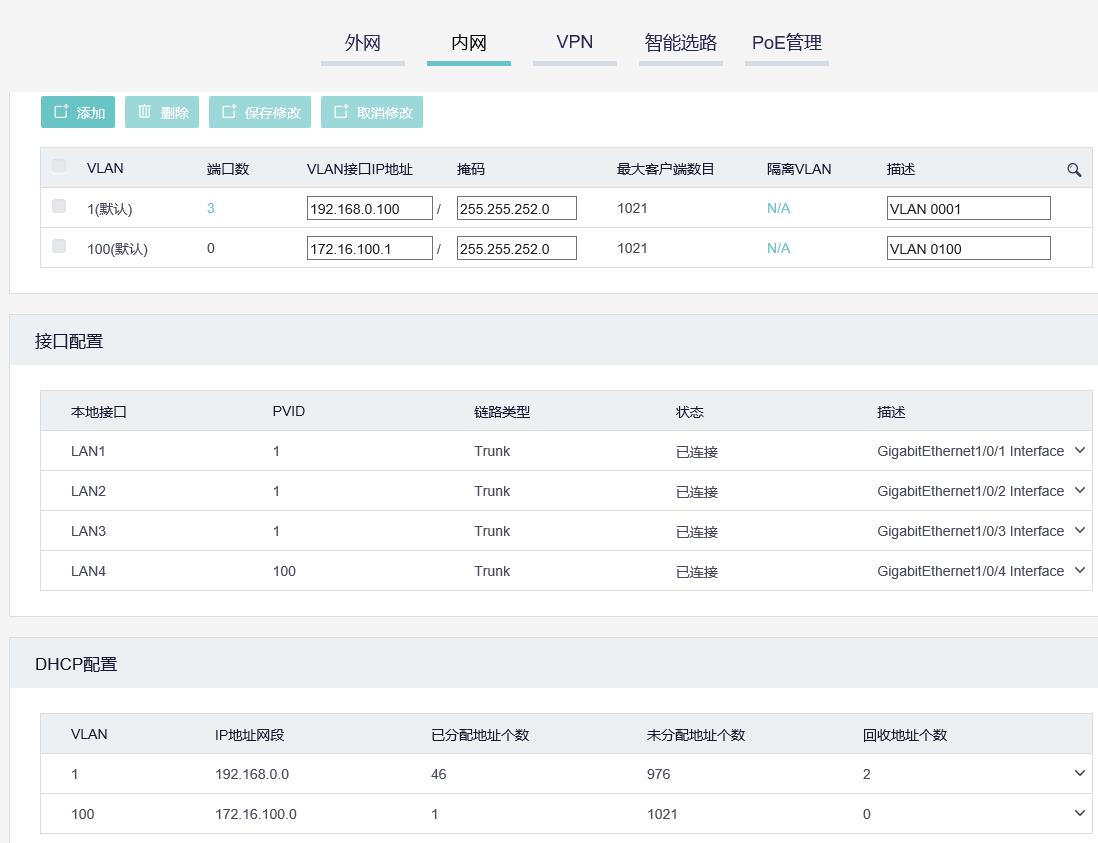Click the 192.168.0.100 IP address field
This screenshot has width=1098, height=843.
point(369,209)
